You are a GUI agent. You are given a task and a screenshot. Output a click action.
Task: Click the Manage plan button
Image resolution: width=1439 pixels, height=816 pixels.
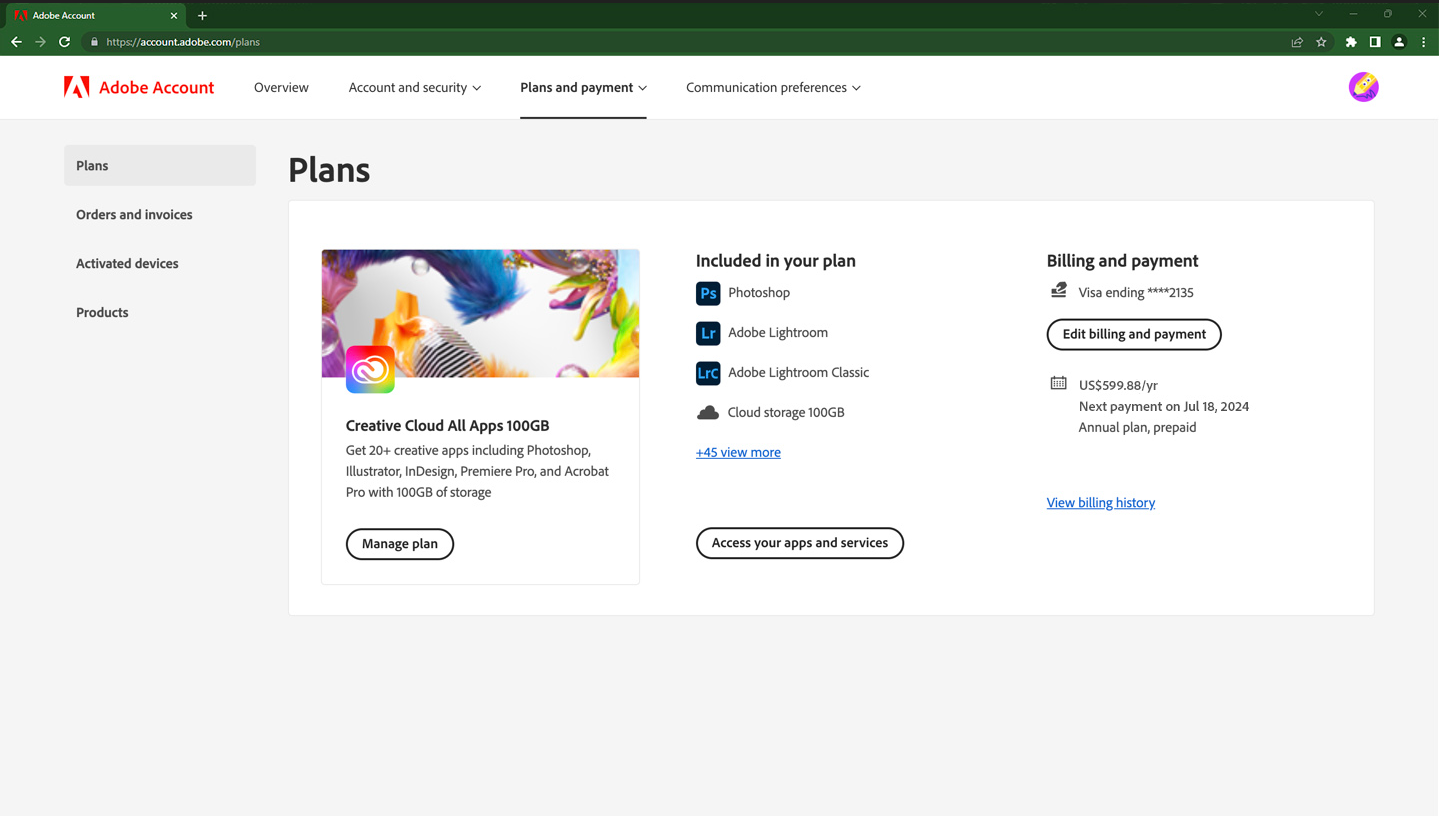399,544
